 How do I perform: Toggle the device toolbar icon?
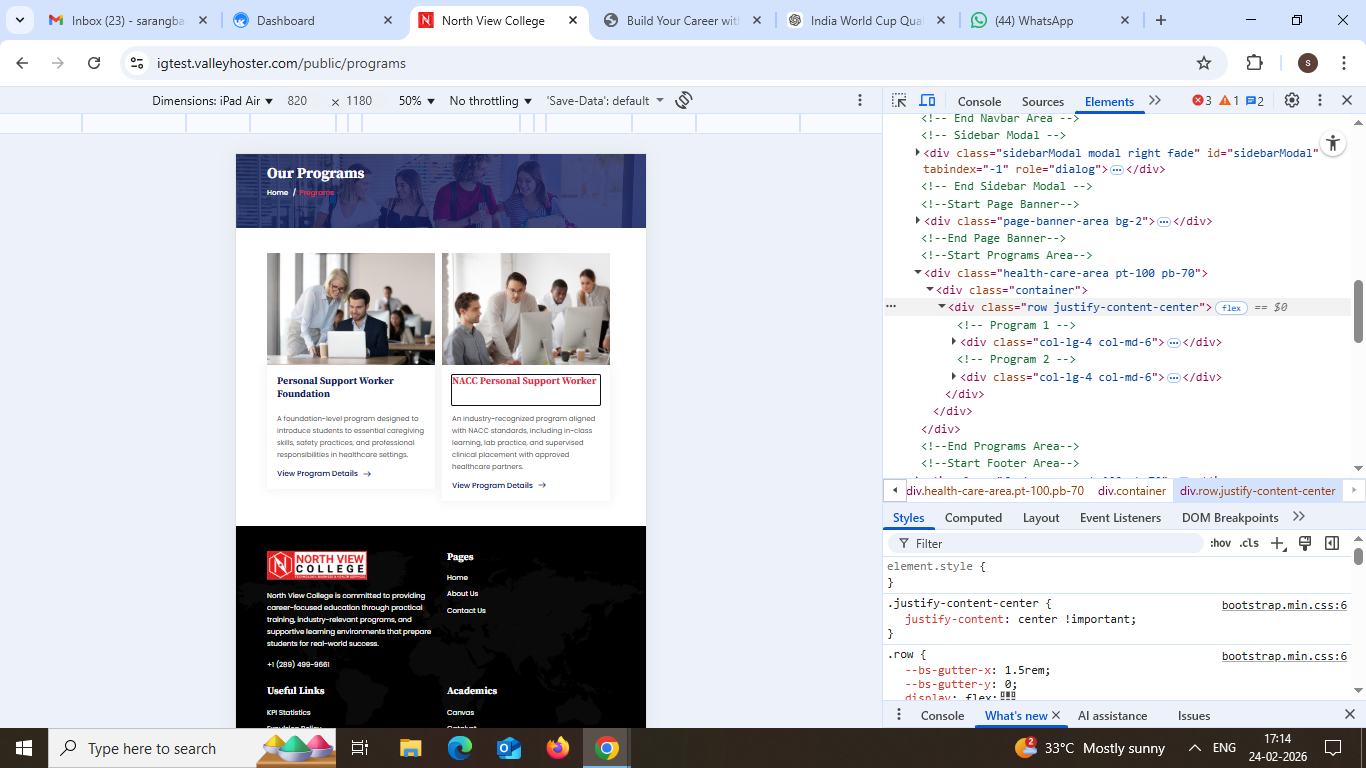click(927, 100)
